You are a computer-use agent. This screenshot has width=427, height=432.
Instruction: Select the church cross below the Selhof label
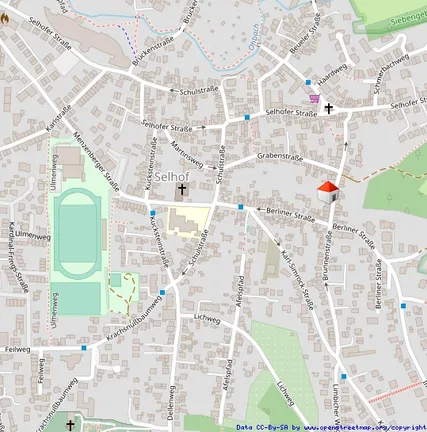[182, 189]
